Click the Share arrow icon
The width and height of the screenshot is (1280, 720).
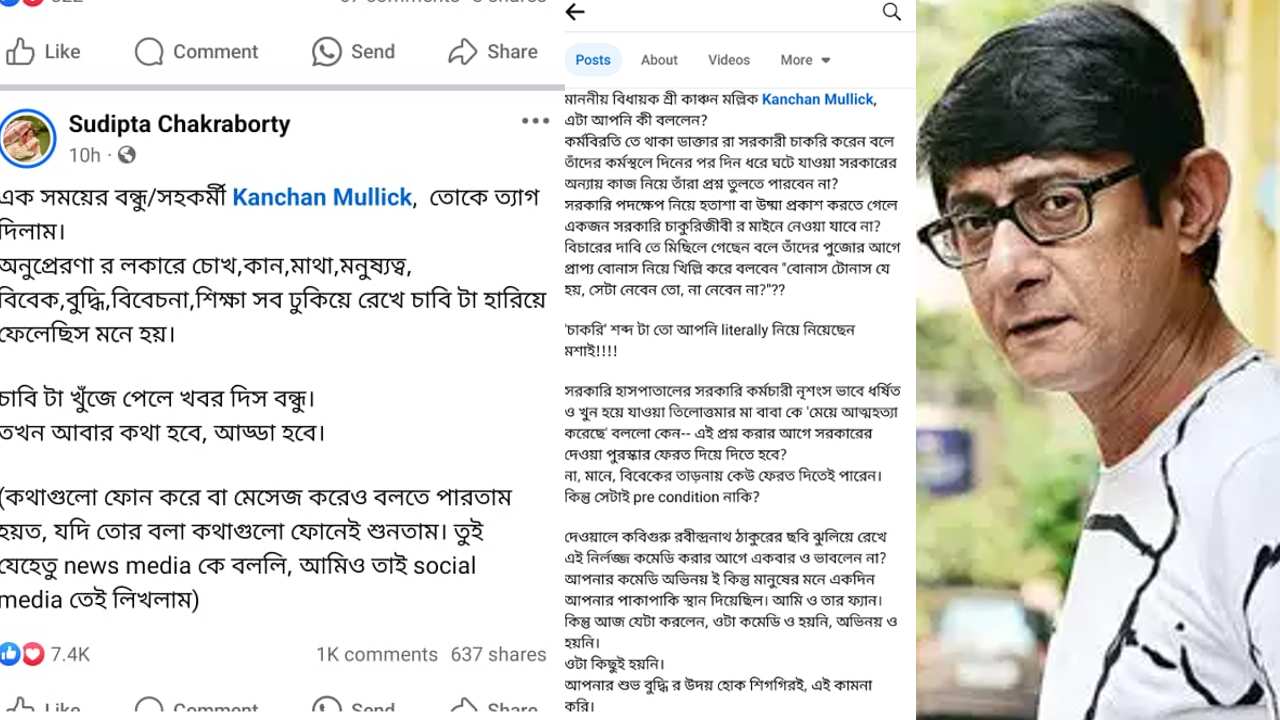(462, 52)
